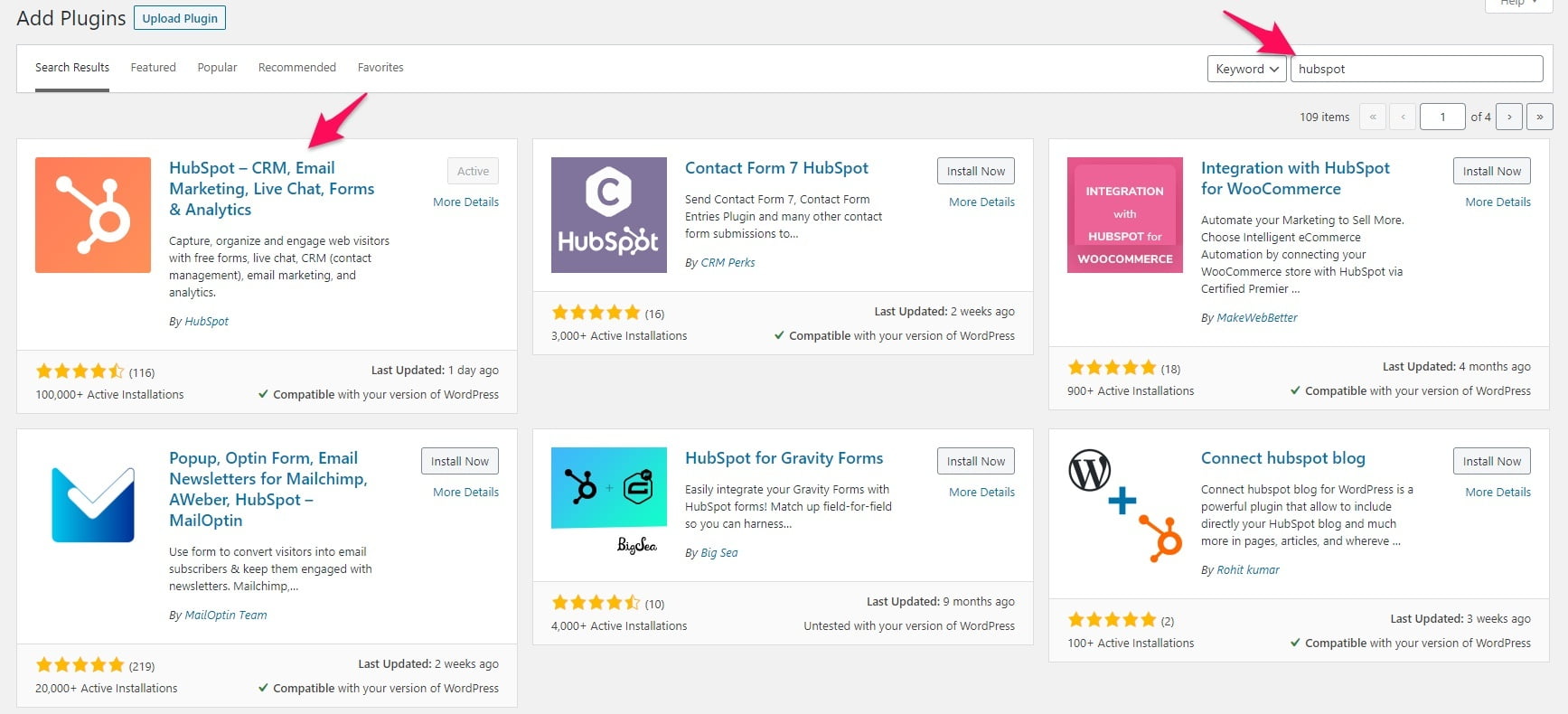The image size is (1568, 714).
Task: View More Details for WooCommerce integration plugin
Action: [1498, 202]
